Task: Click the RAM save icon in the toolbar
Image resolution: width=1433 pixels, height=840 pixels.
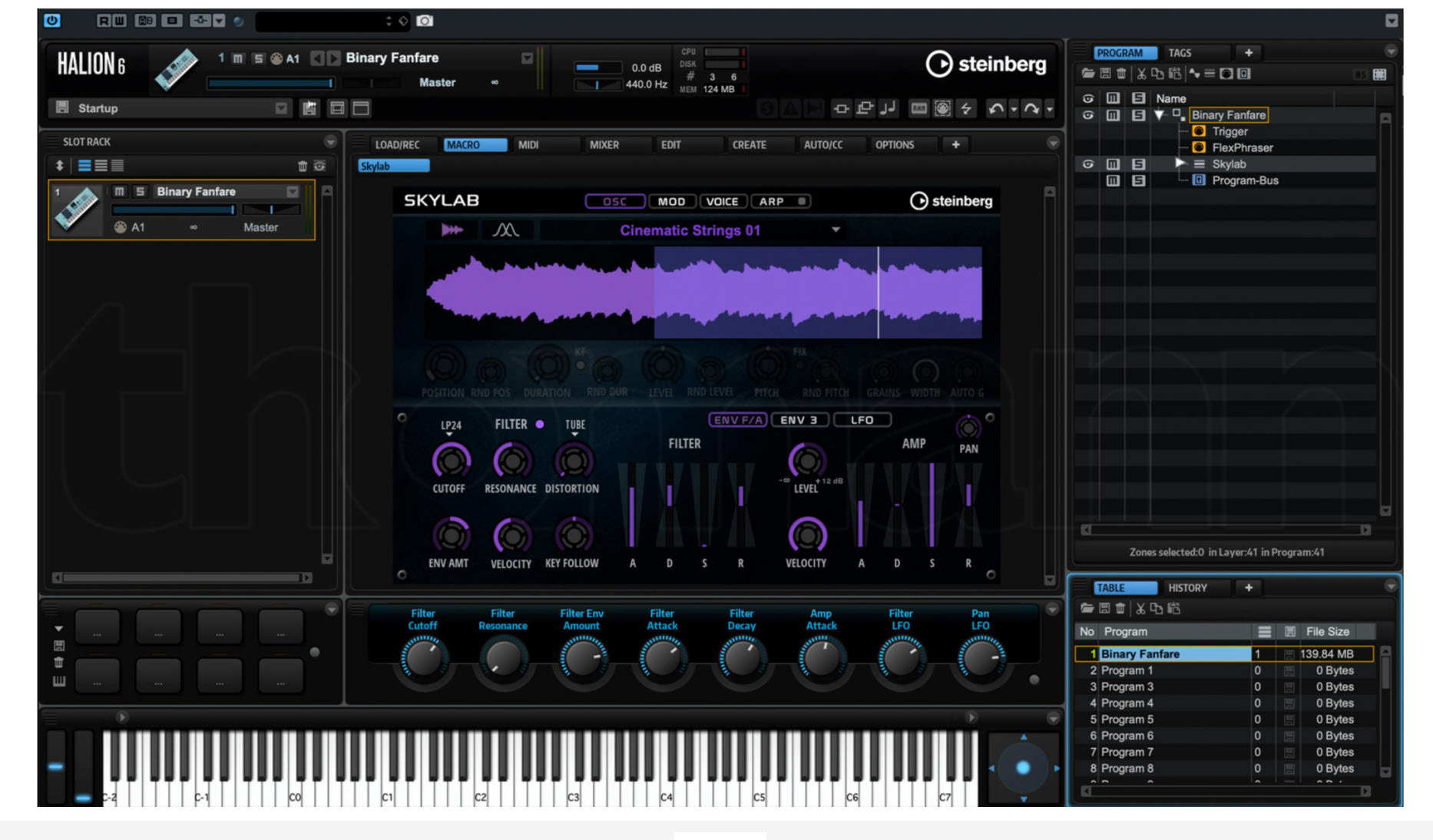Action: point(919,108)
